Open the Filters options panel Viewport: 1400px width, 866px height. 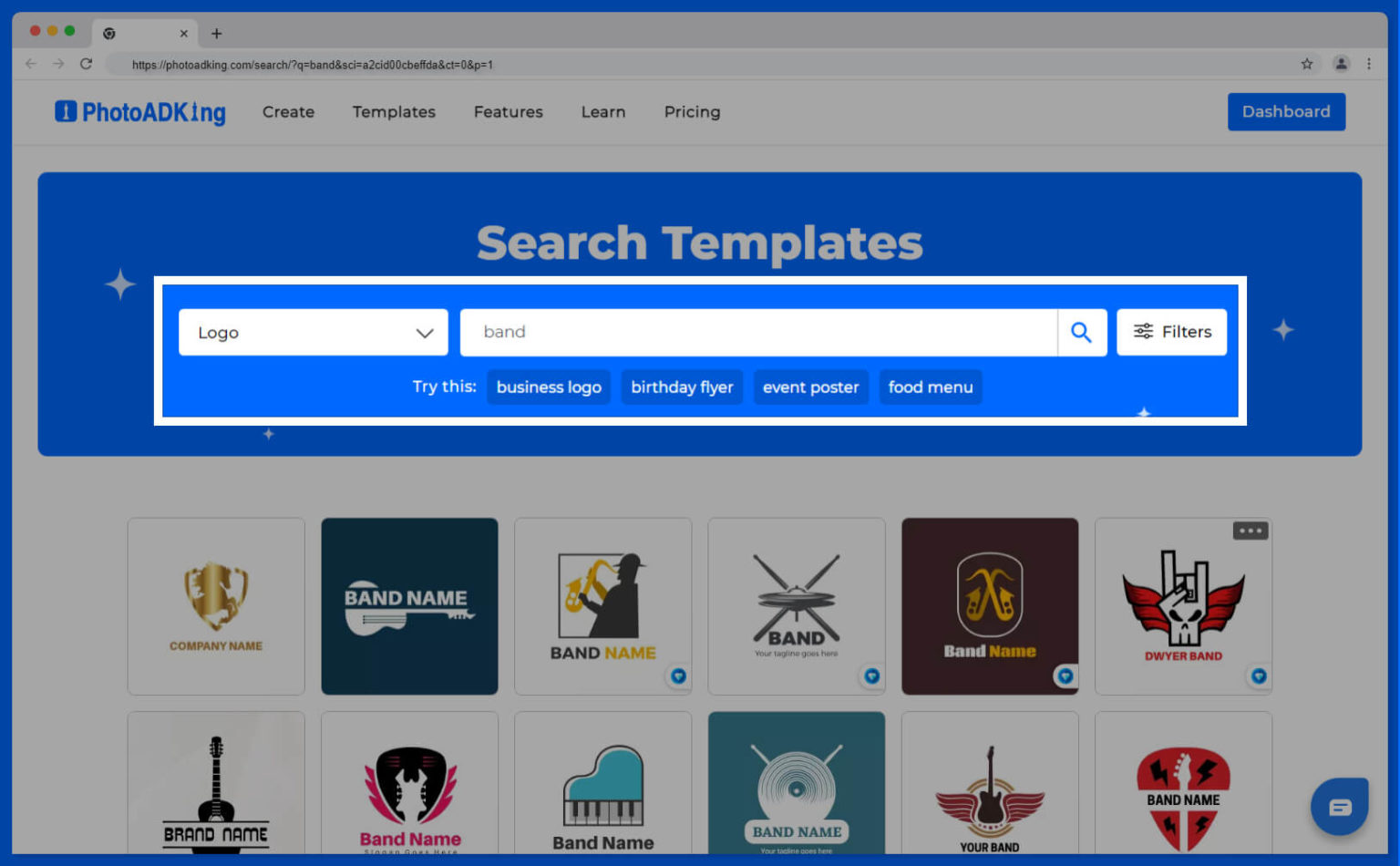click(x=1171, y=332)
